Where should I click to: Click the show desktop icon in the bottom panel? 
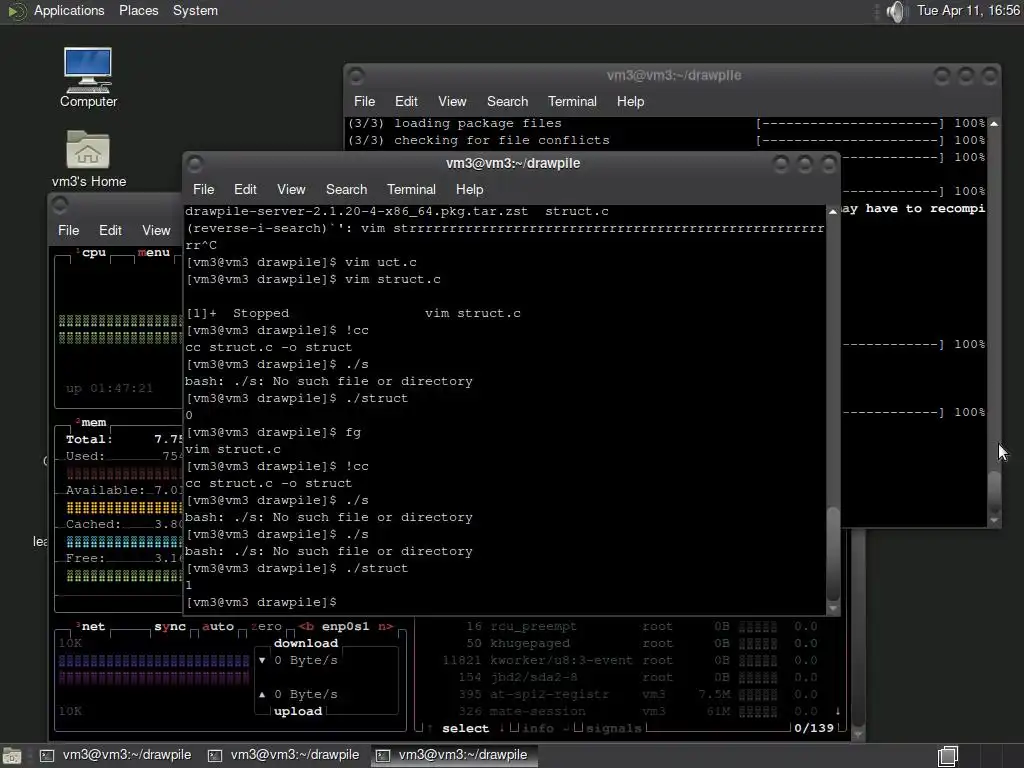[x=12, y=756]
